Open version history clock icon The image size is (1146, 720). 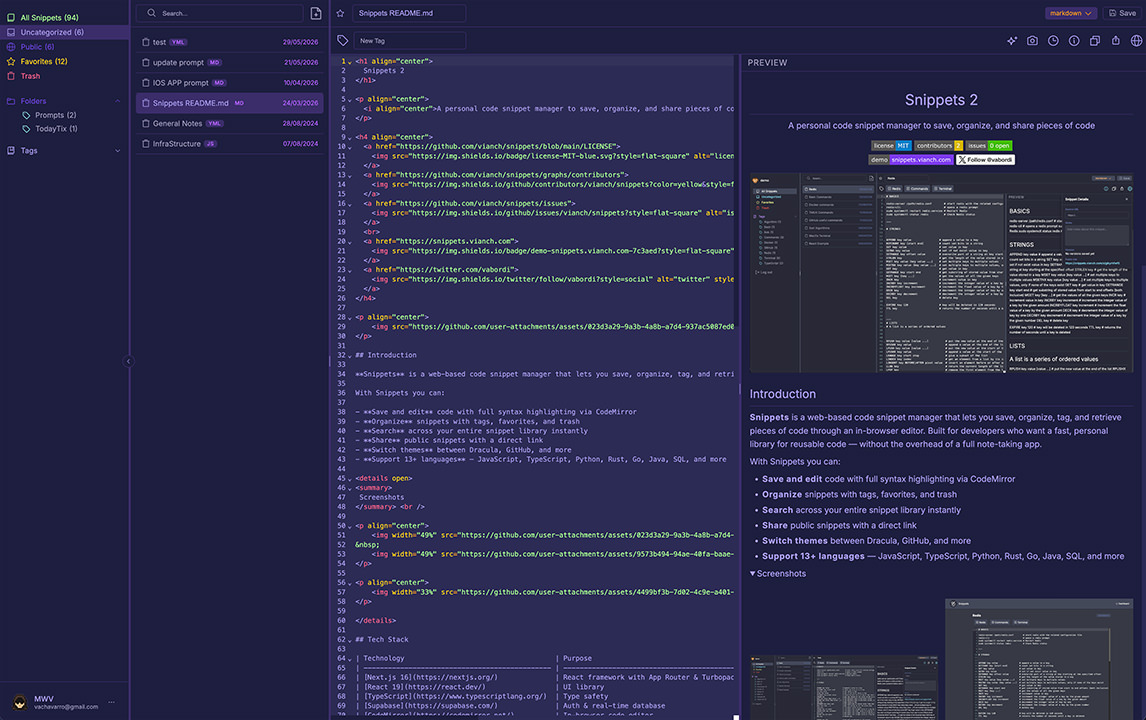(1053, 41)
